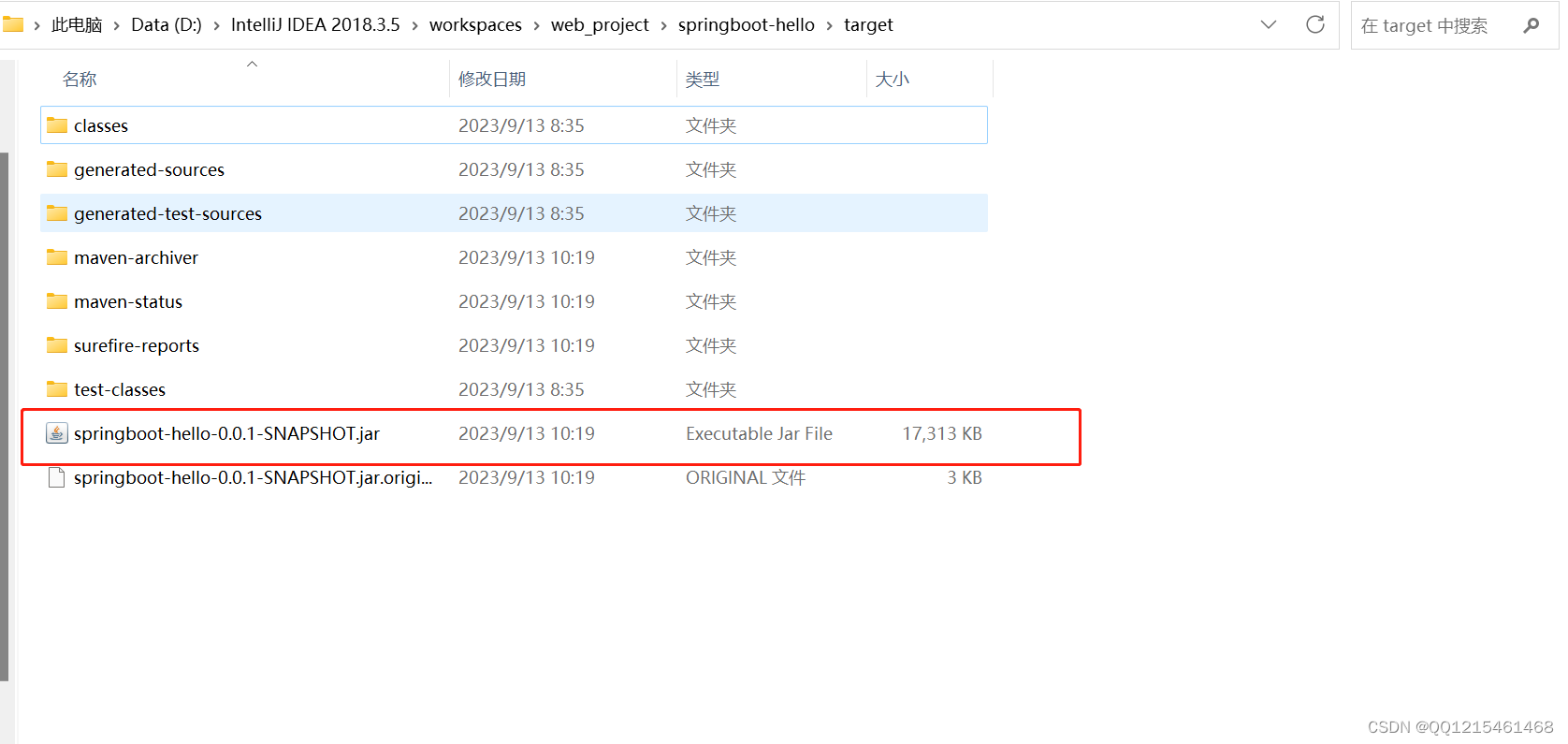This screenshot has width=1568, height=744.
Task: Click the test-classes folder icon
Action: (57, 389)
